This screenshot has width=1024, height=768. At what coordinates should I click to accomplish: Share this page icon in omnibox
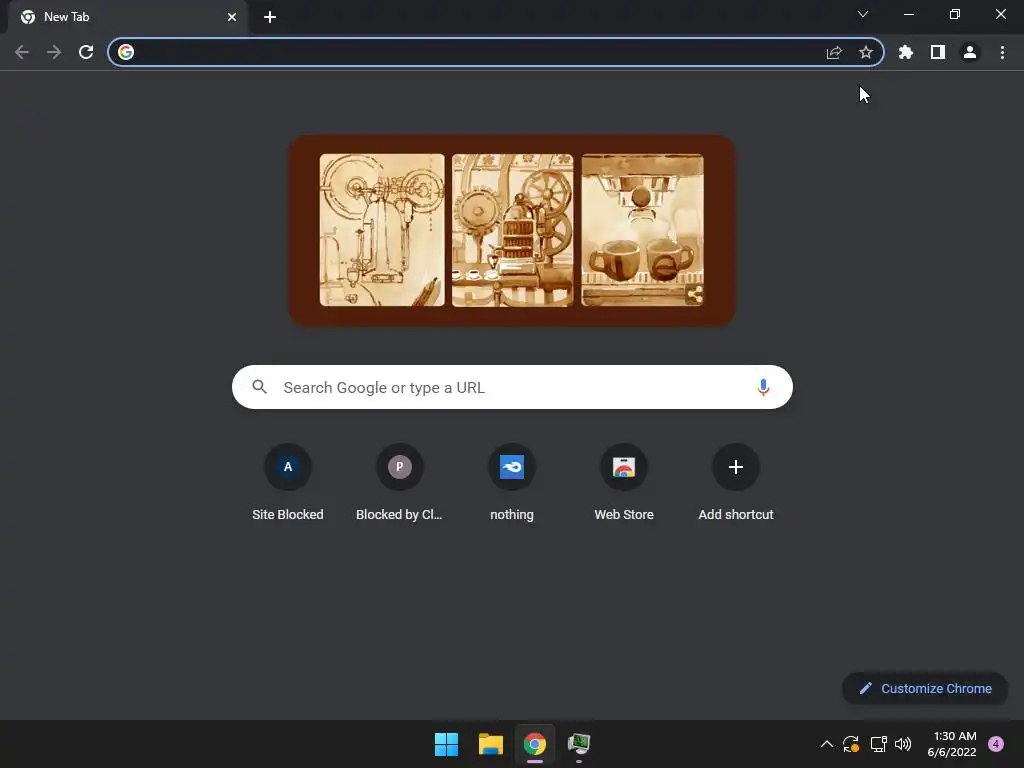tap(834, 52)
